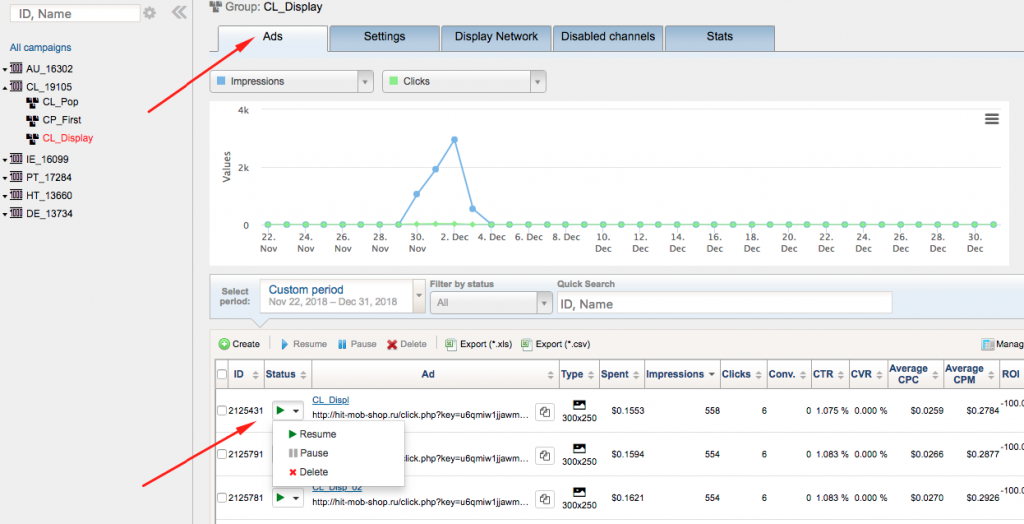Click the gear icon beside the search box
Viewport: 1024px width, 524px height.
coord(150,13)
